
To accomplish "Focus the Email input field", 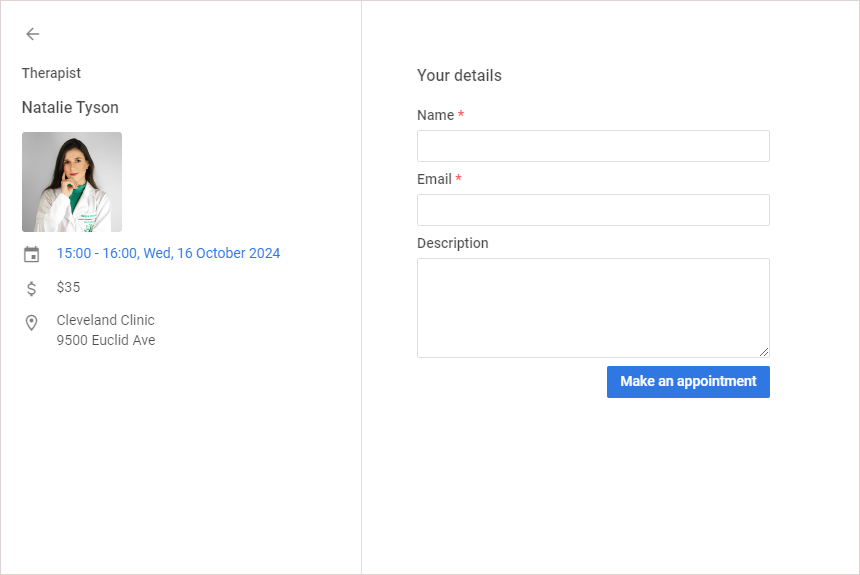I will click(593, 210).
